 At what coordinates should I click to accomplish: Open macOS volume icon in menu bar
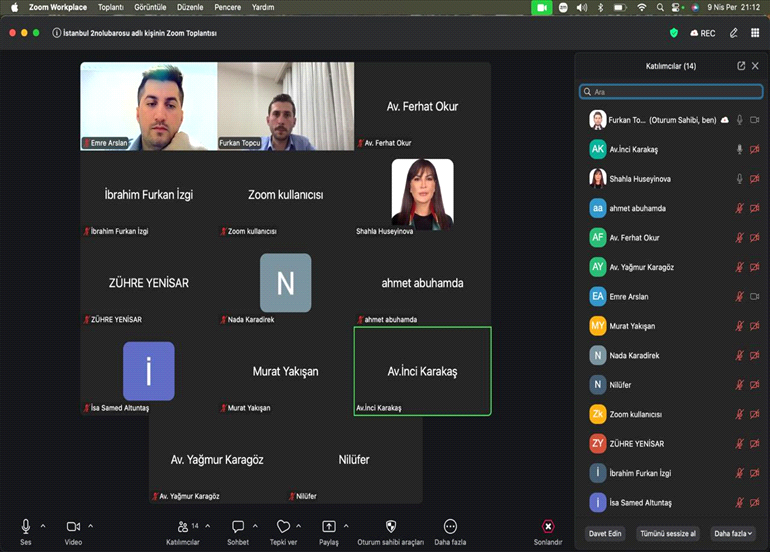(x=582, y=7)
